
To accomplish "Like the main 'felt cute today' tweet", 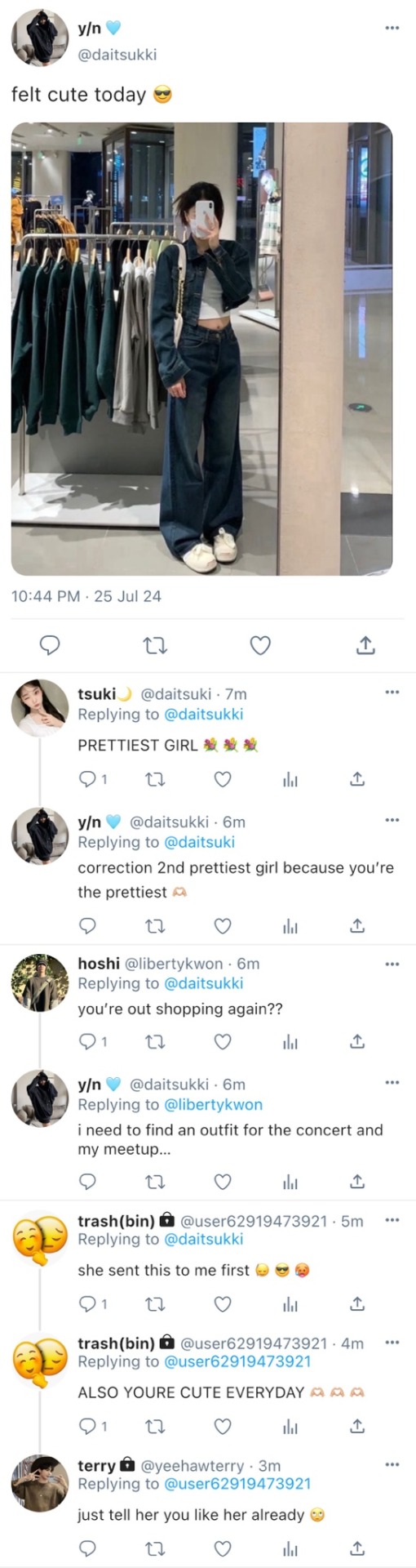I will 260,646.
